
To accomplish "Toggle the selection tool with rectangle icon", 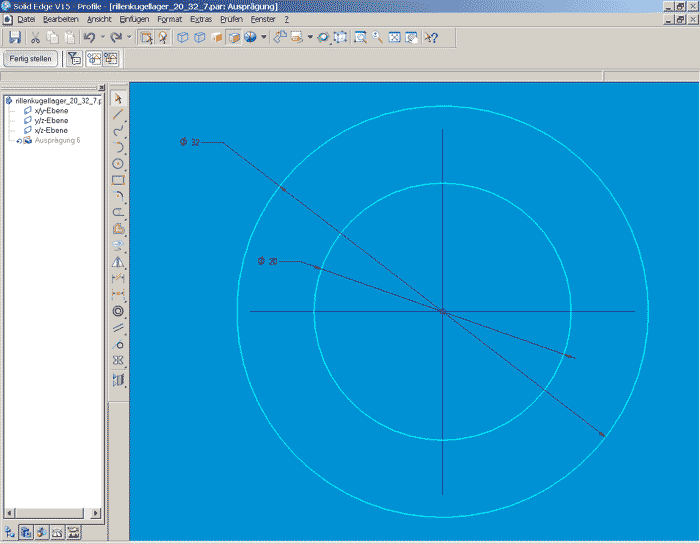I will [x=146, y=37].
